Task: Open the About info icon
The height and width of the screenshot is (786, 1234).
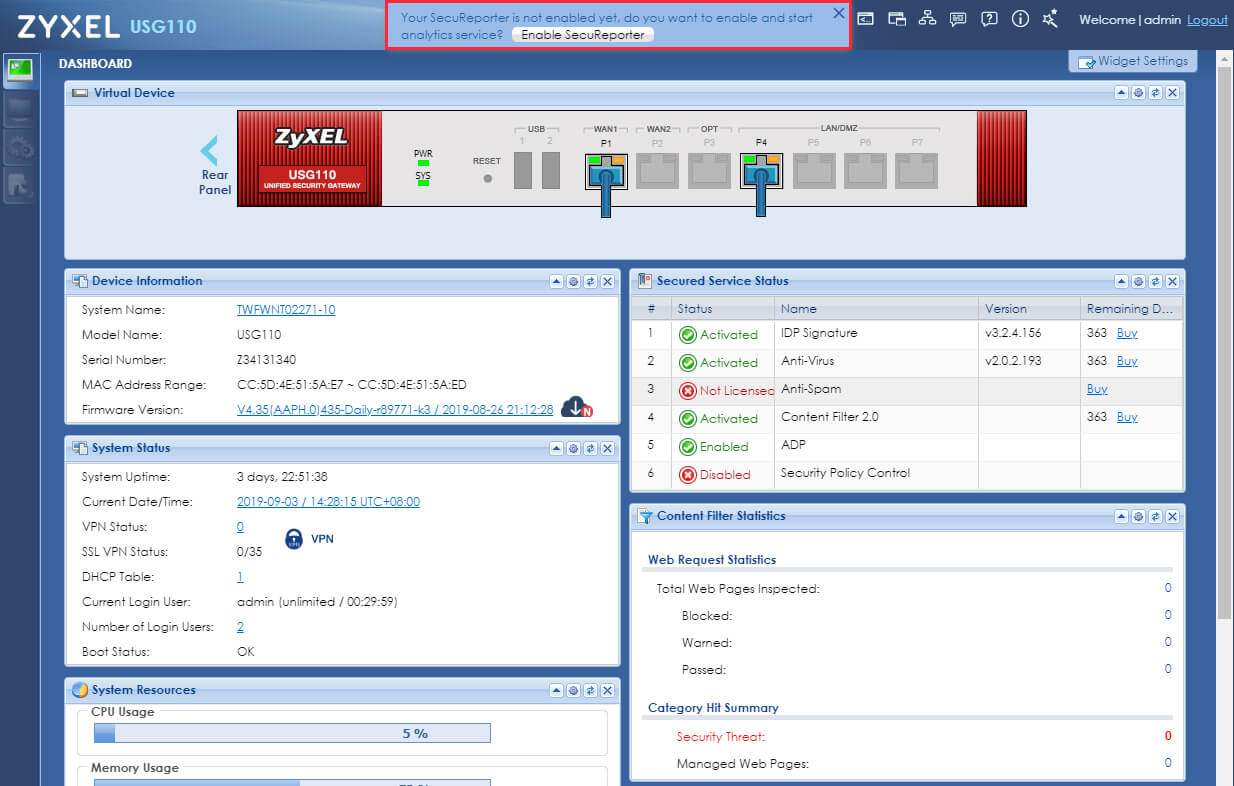Action: coord(1020,19)
